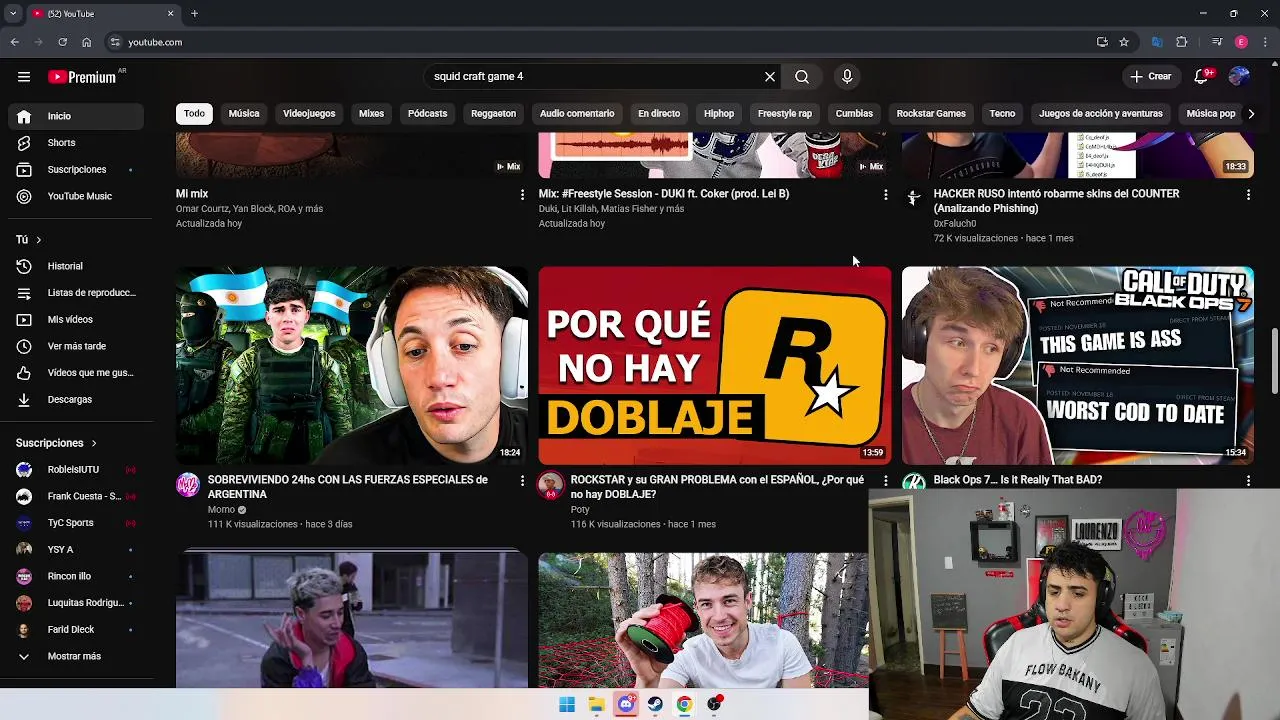
Task: Open File Explorer from taskbar
Action: click(x=596, y=704)
